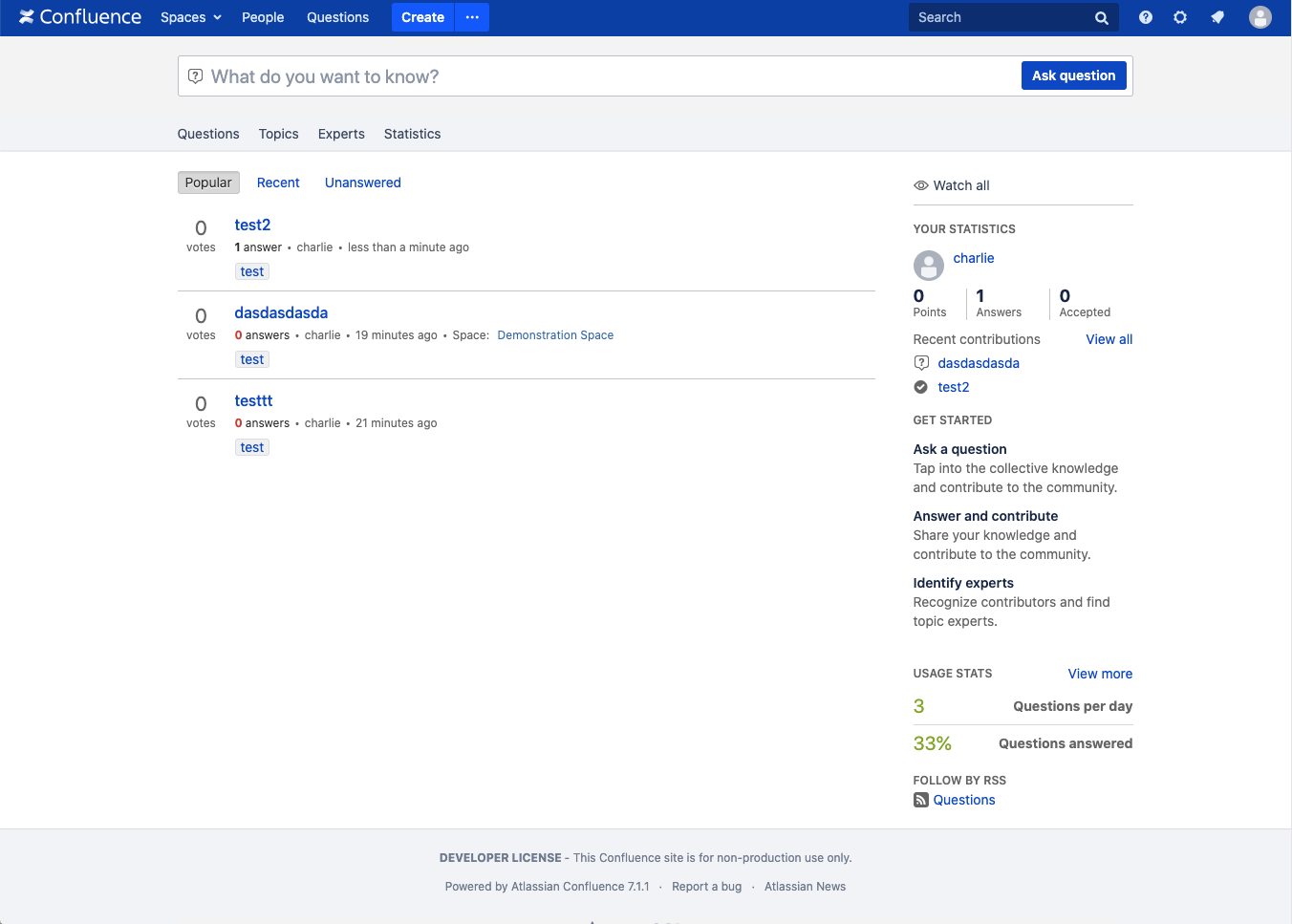Screen dimensions: 1292x924
Task: Click the search magnifier icon
Action: (x=1101, y=17)
